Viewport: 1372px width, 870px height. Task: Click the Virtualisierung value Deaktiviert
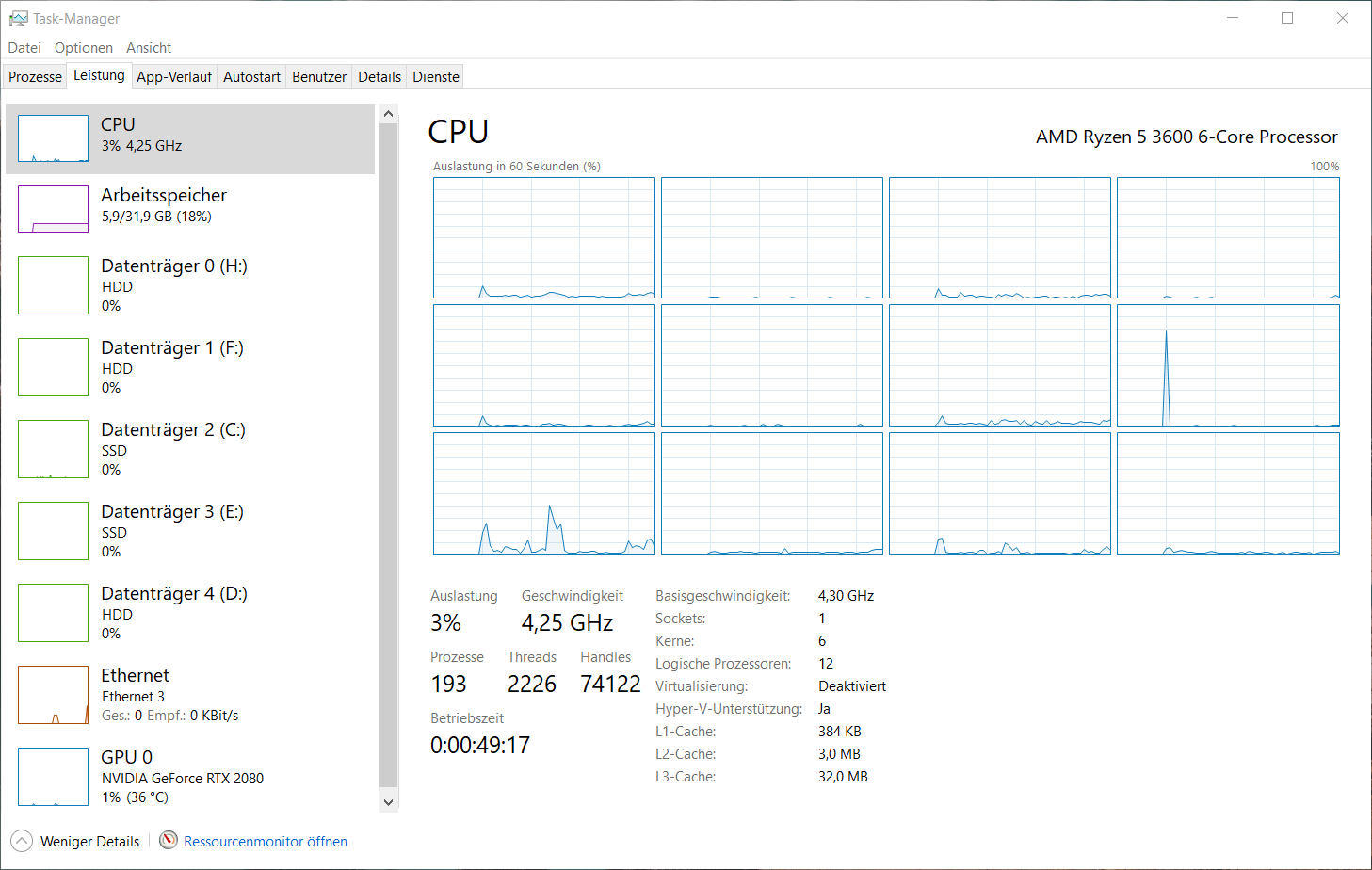click(x=852, y=686)
